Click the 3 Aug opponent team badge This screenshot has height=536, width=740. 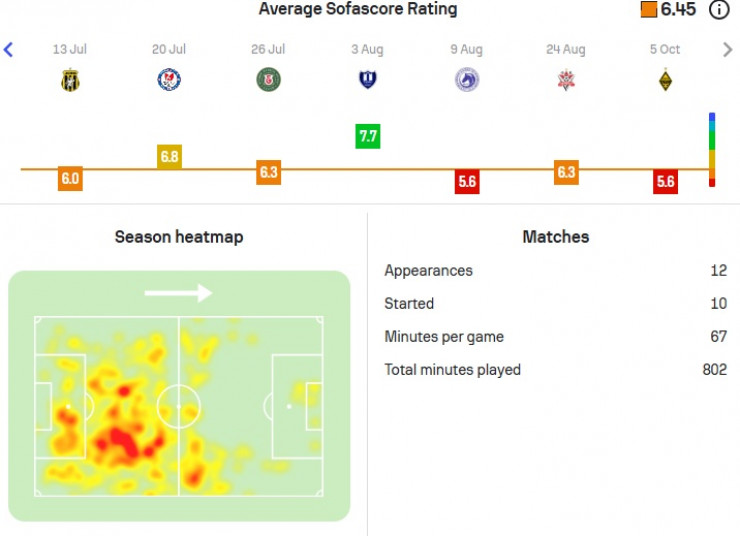[368, 80]
